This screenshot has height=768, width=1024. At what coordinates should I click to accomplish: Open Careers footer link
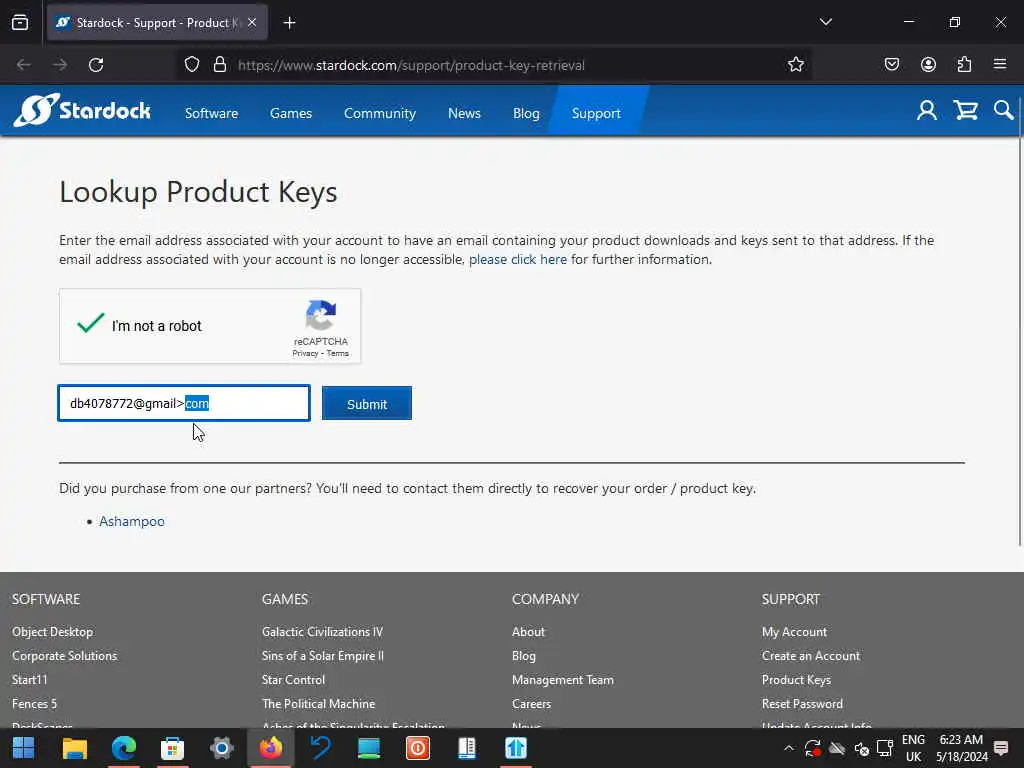tap(532, 704)
